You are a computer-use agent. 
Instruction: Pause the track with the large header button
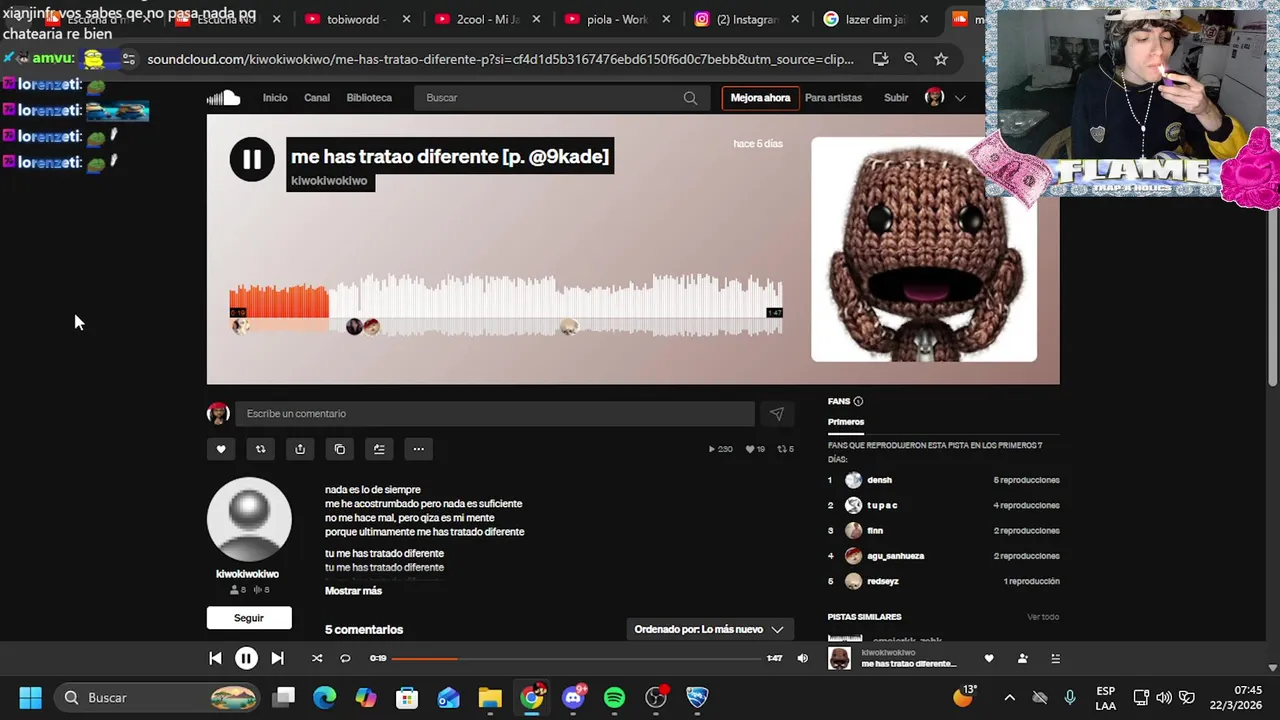click(x=252, y=159)
